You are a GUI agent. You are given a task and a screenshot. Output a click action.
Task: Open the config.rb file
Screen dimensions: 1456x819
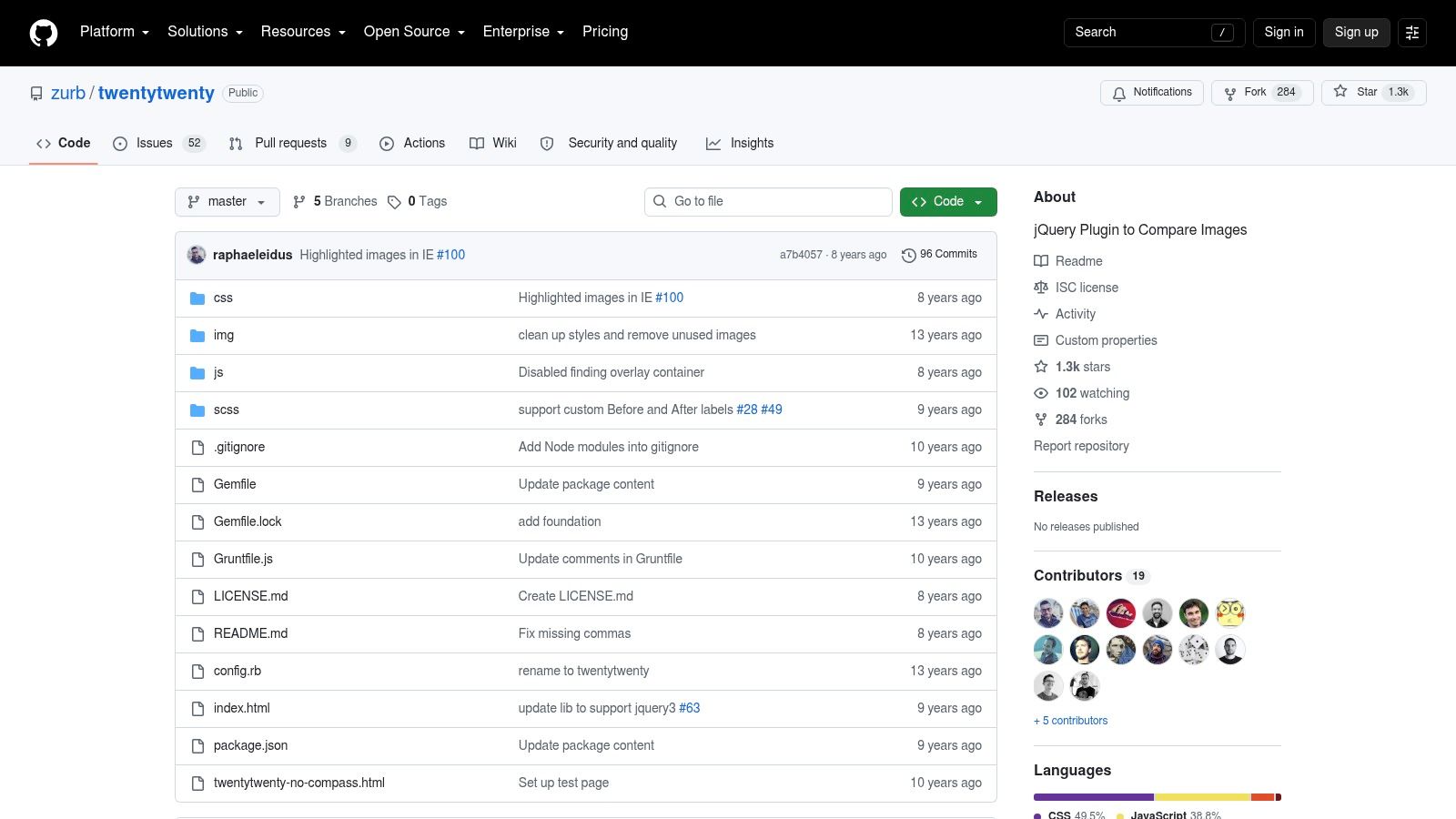point(238,672)
